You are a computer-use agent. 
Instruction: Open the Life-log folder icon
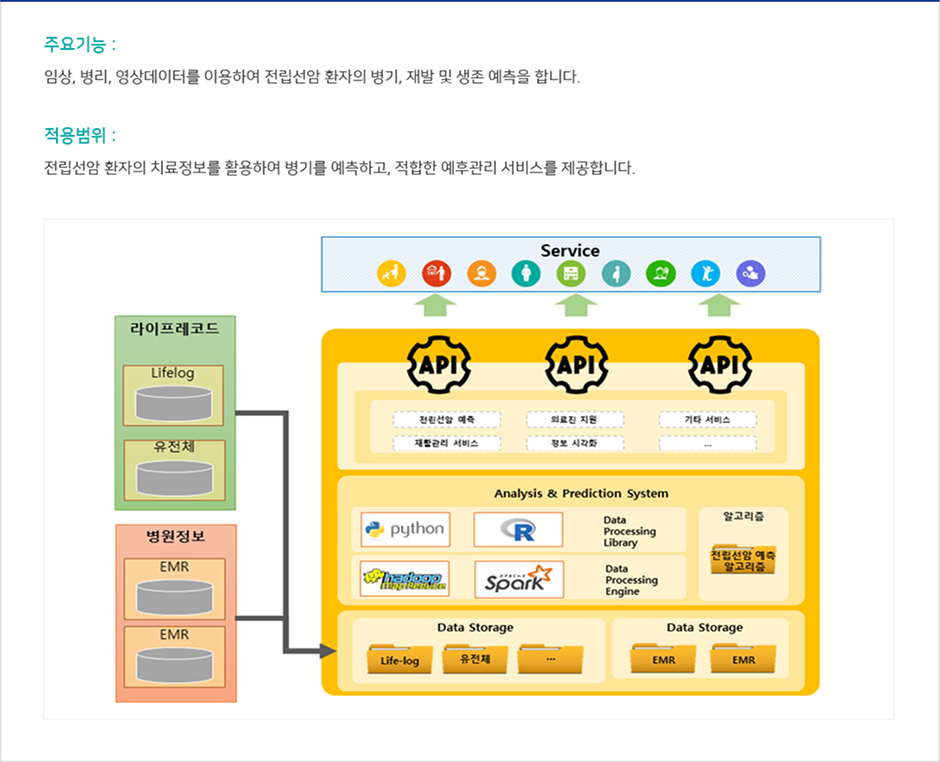tap(399, 659)
